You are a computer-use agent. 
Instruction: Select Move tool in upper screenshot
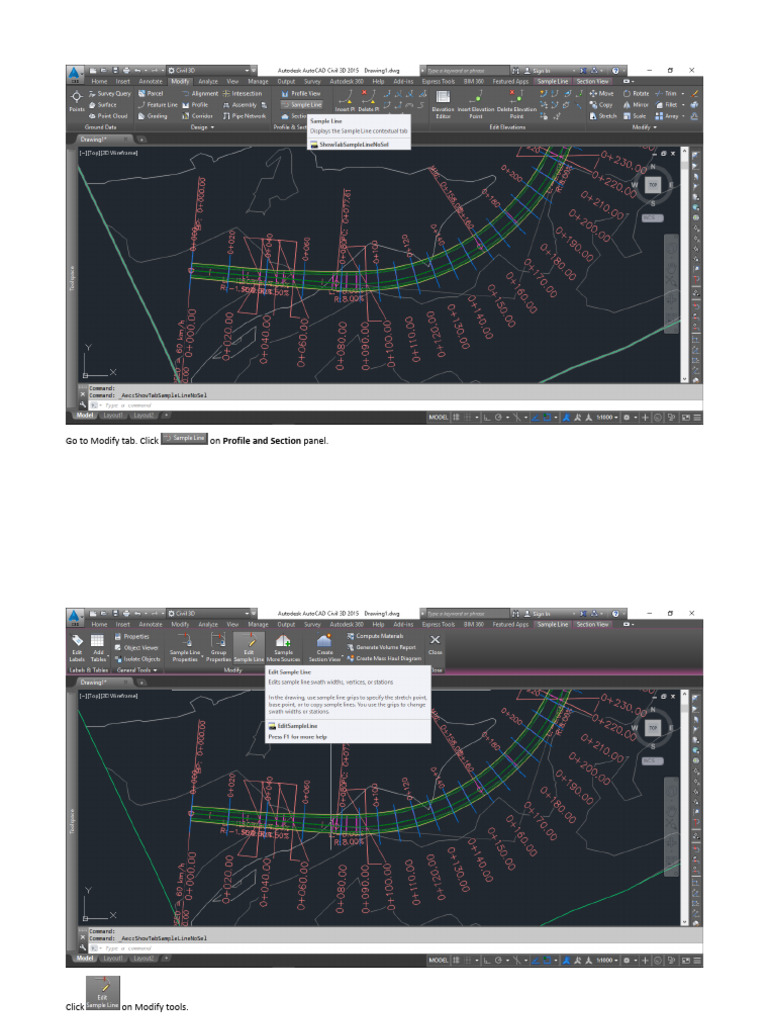(x=602, y=94)
